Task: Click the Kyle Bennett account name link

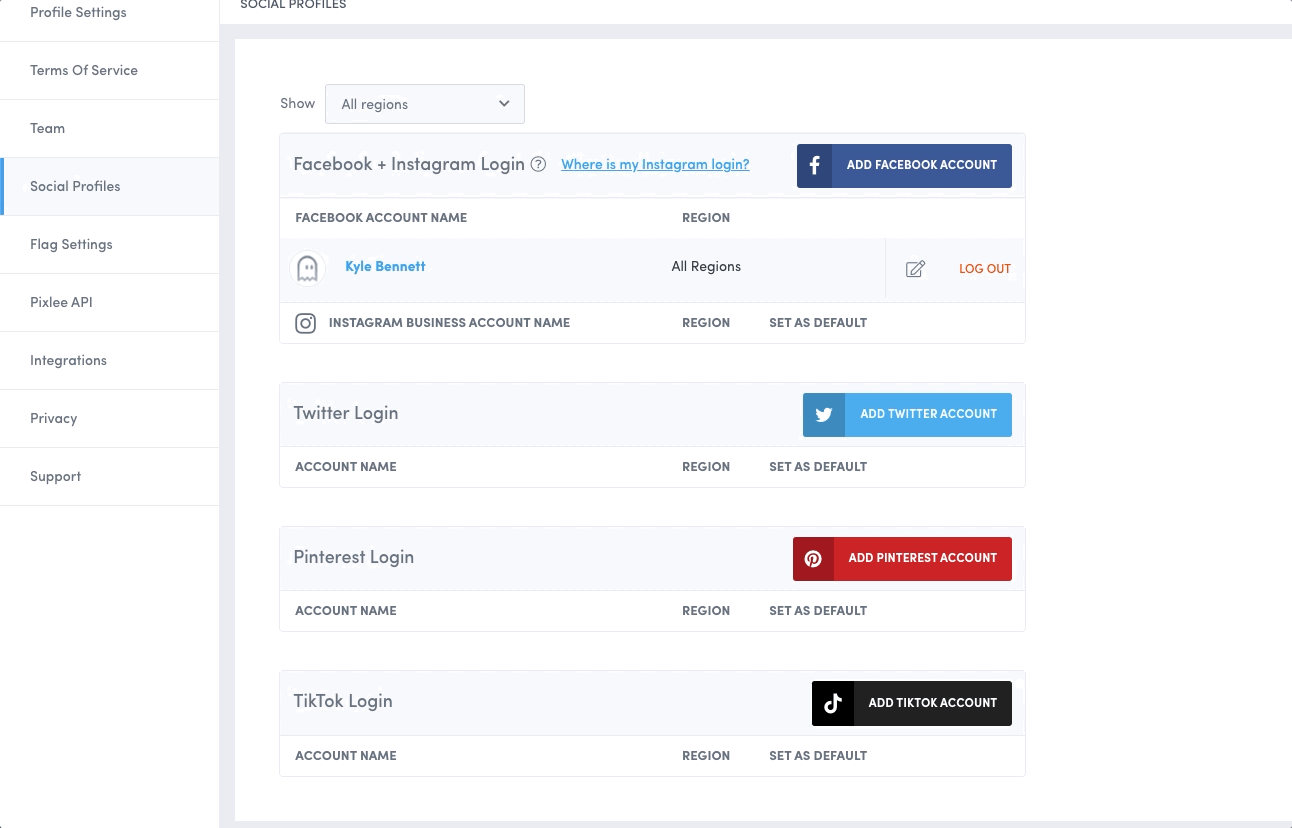Action: tap(385, 267)
